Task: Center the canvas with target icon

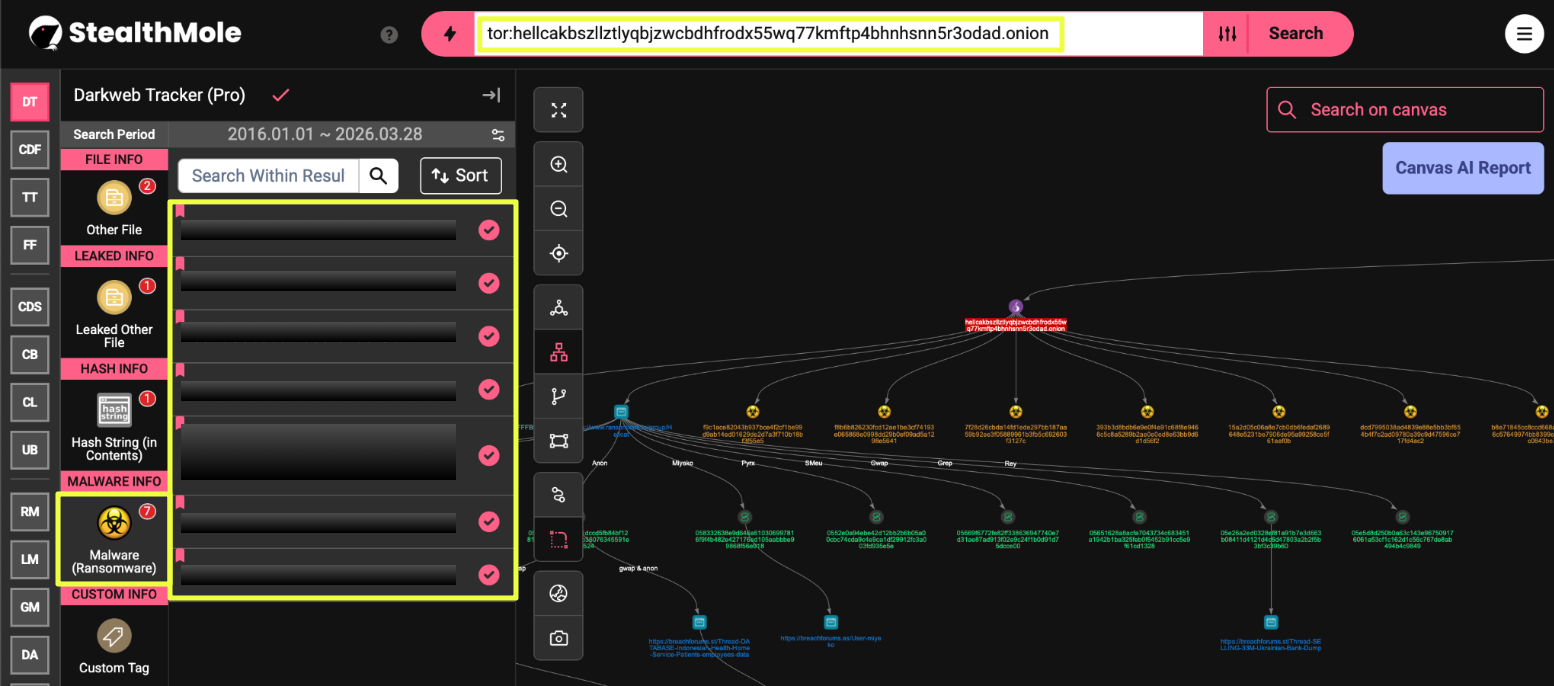Action: pos(559,253)
